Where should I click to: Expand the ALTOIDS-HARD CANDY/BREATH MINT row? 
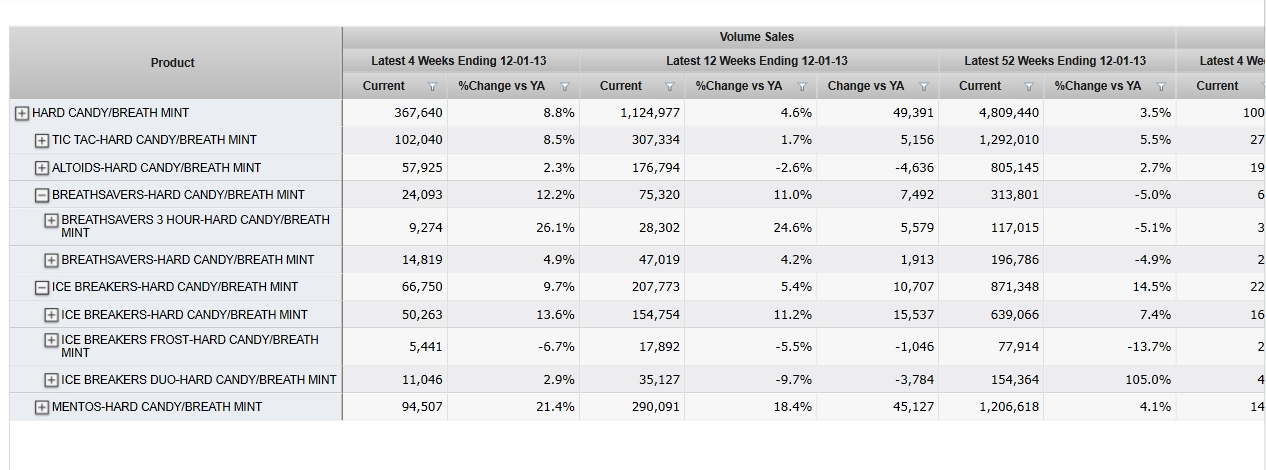tap(42, 168)
